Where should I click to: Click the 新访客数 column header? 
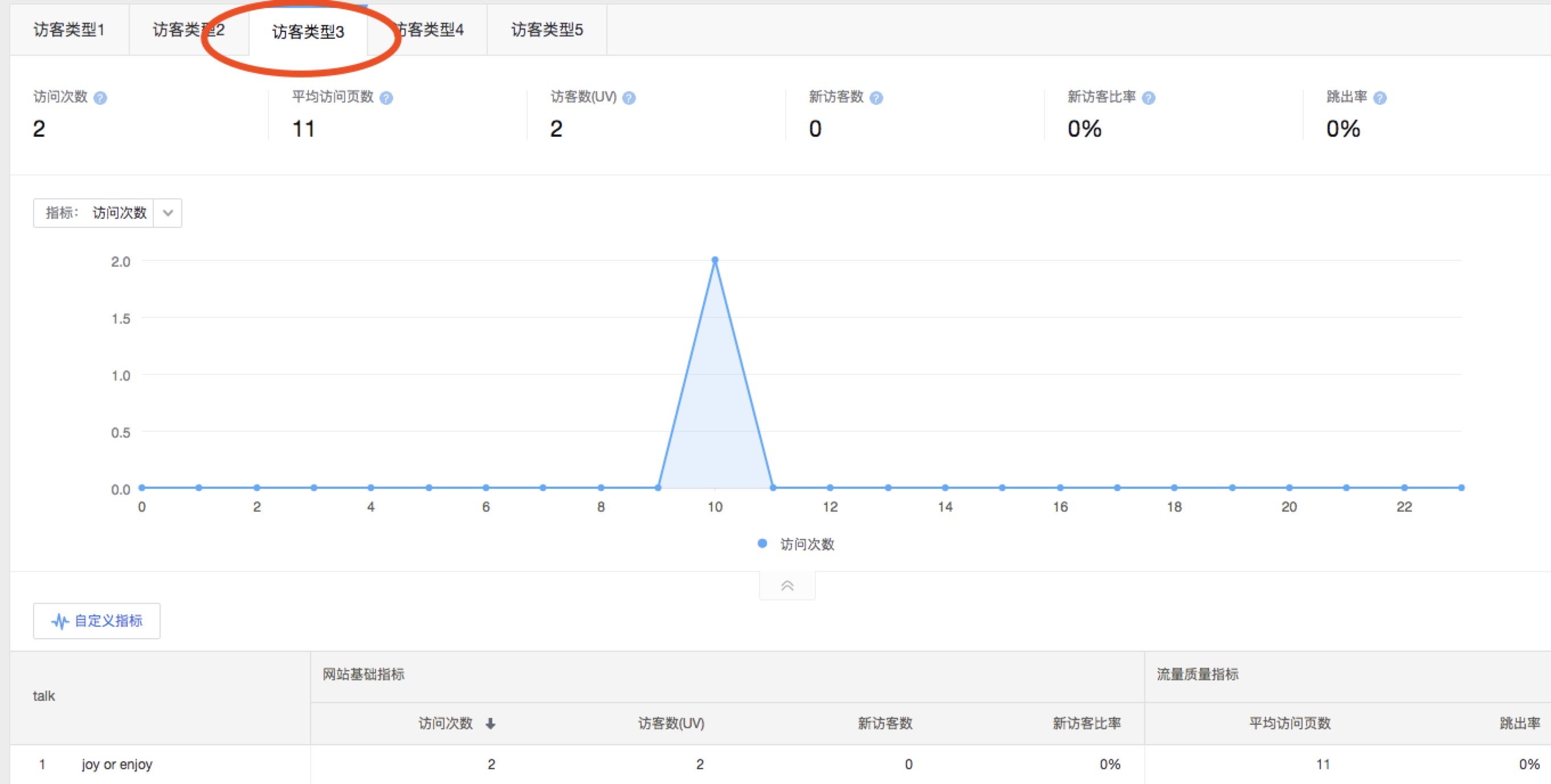884,724
